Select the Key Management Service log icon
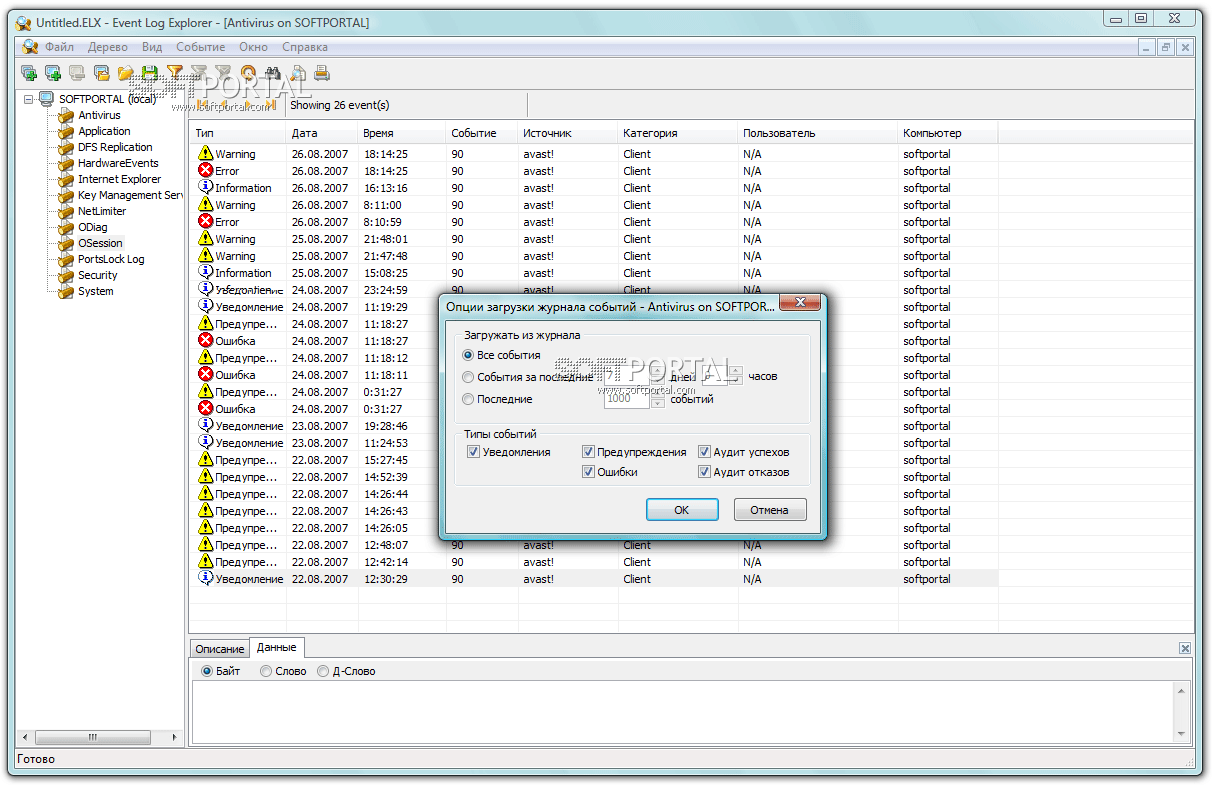Screen dimensions: 1212x787 66,196
